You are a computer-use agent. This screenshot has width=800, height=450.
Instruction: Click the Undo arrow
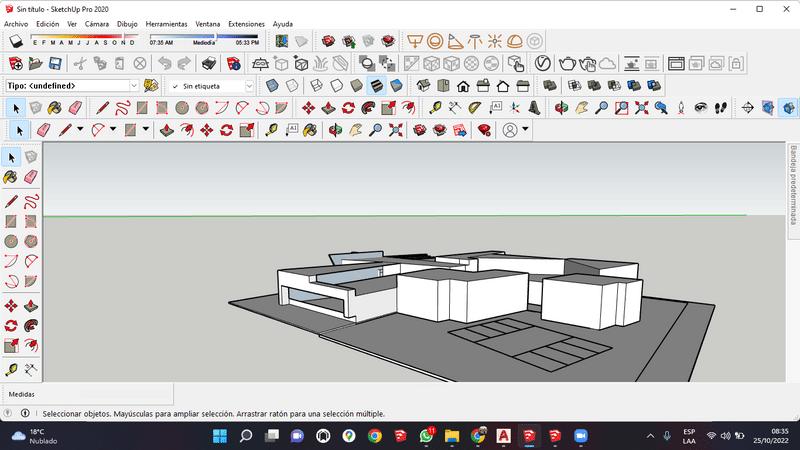pyautogui.click(x=164, y=64)
